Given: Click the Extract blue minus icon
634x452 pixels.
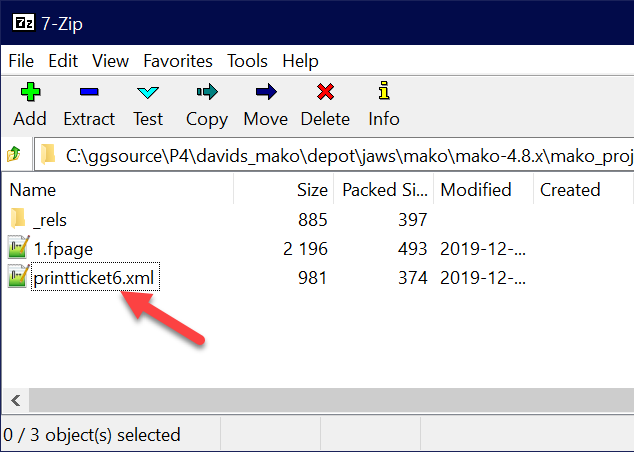Looking at the screenshot, I should (x=89, y=93).
